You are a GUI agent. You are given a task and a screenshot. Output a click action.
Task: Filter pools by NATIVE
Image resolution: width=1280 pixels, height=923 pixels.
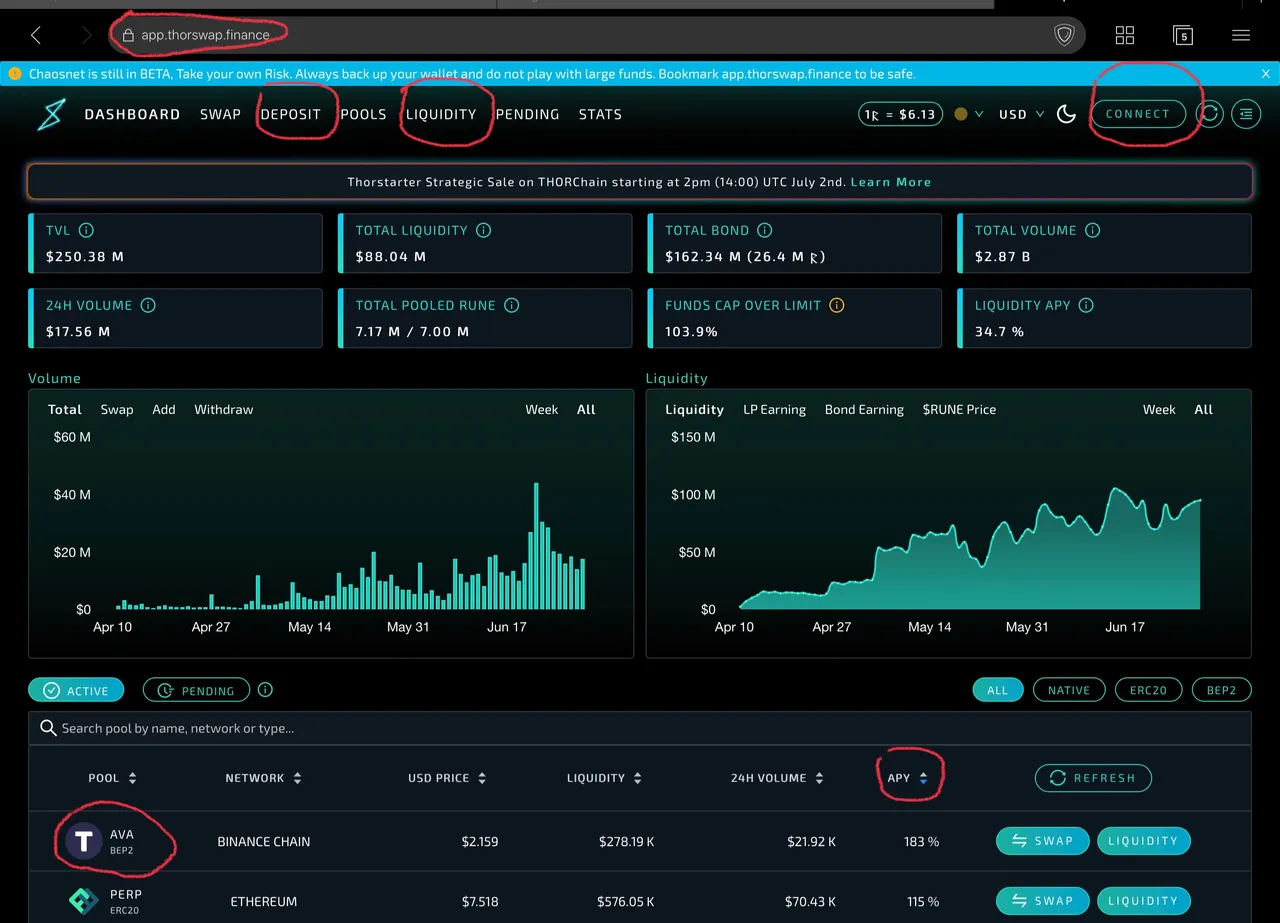[1069, 690]
